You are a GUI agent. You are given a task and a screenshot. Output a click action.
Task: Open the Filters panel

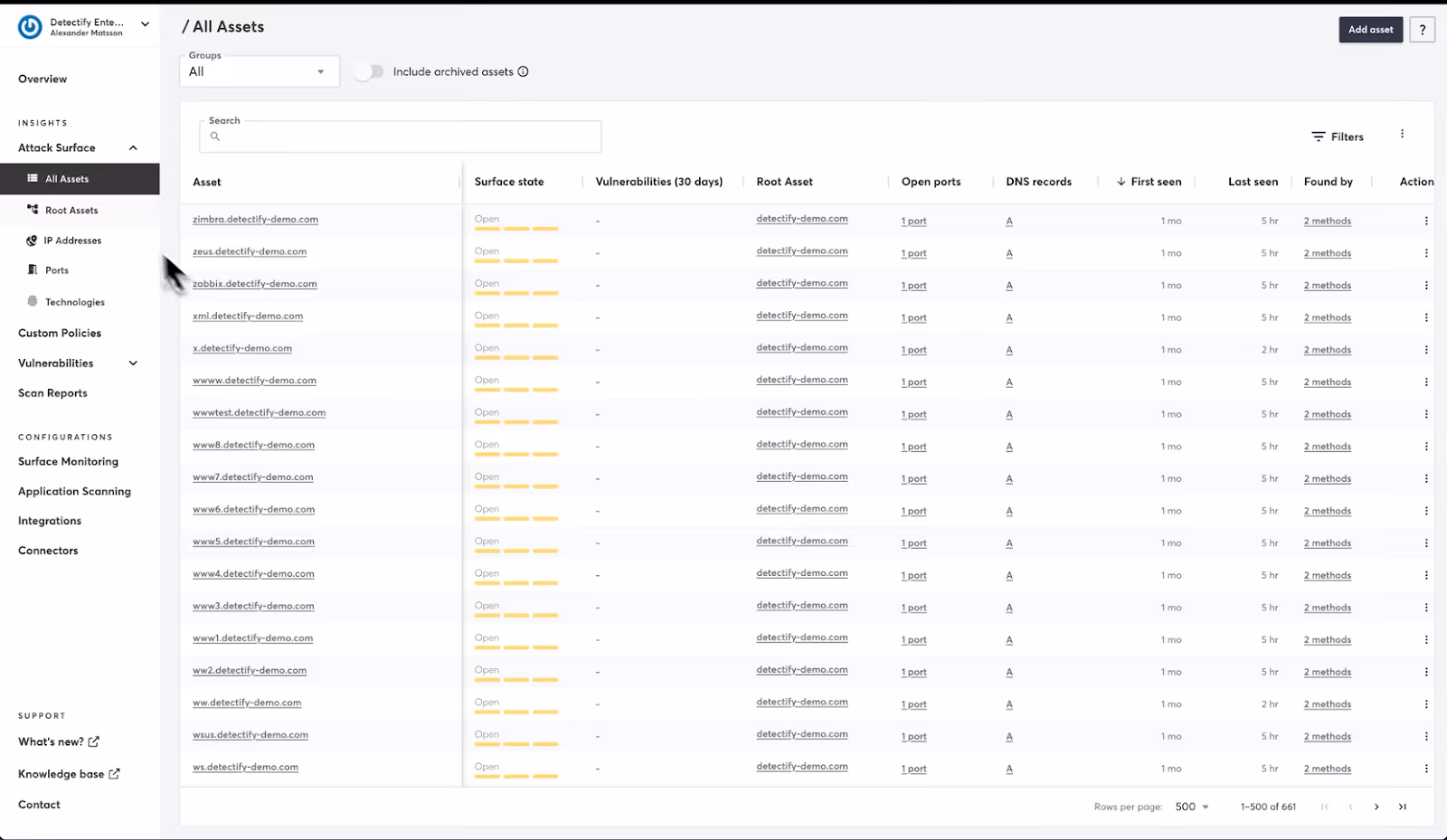[x=1338, y=137]
